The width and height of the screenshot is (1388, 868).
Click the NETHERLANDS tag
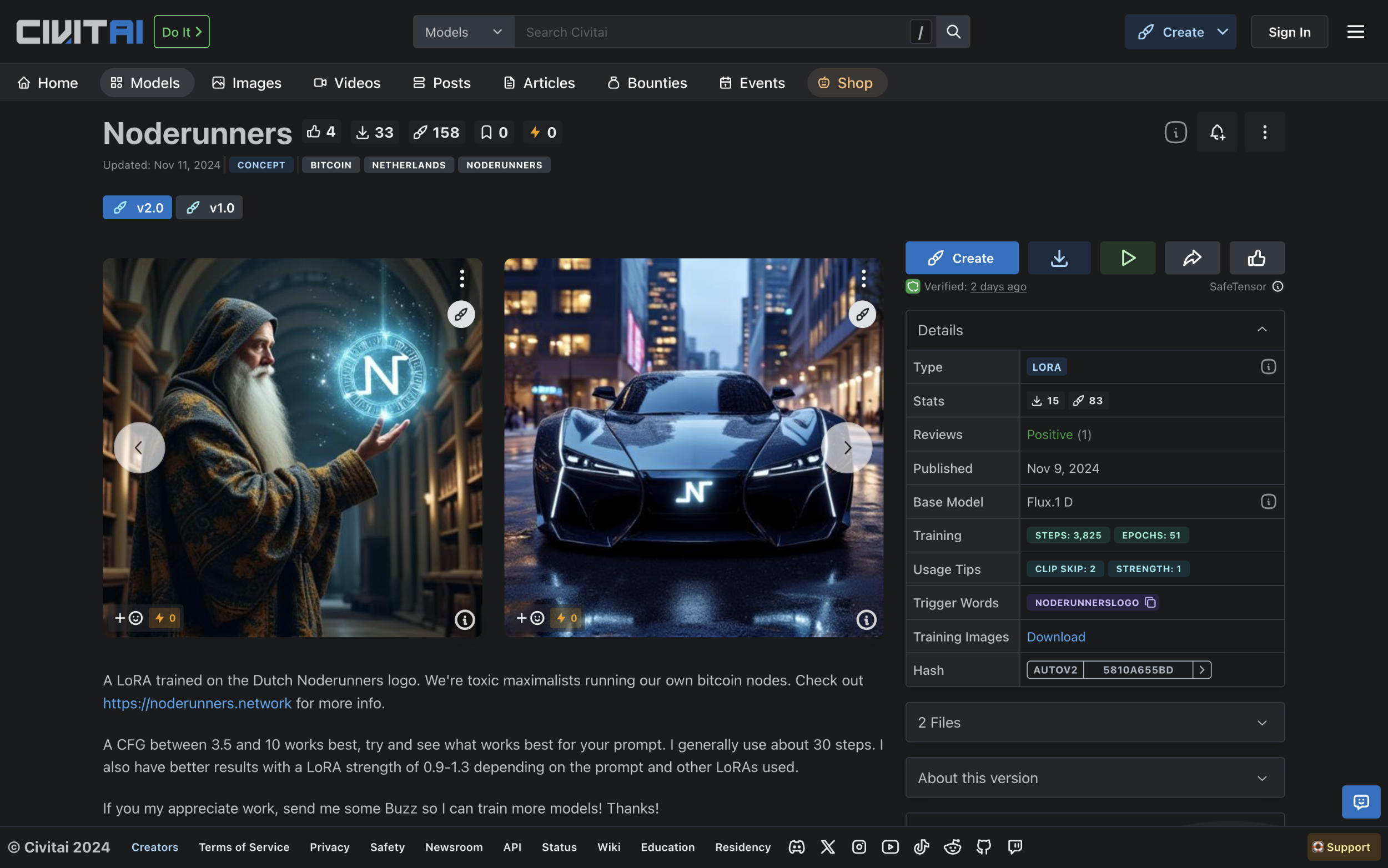[x=409, y=165]
